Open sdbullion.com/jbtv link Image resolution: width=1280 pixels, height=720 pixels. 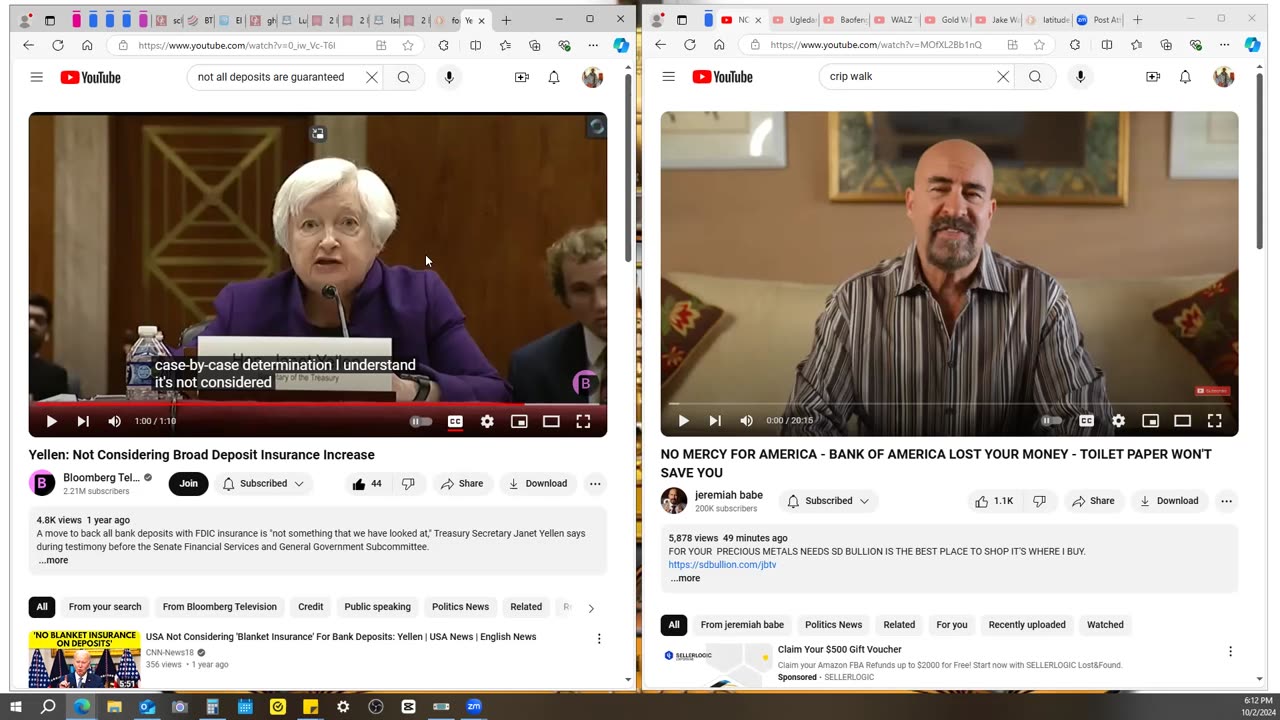pos(722,565)
